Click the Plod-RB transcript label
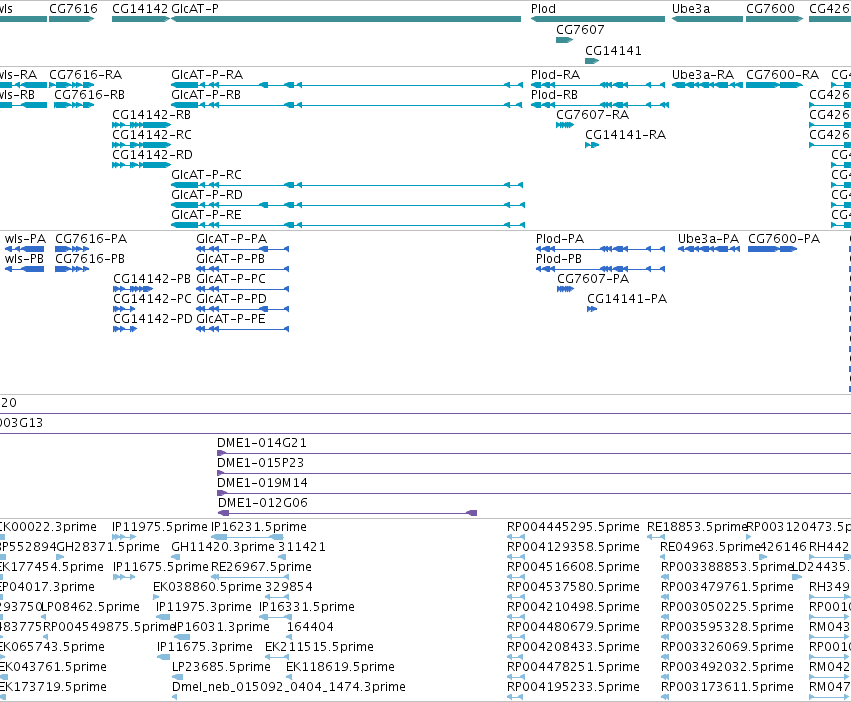This screenshot has width=851, height=702. (554, 94)
